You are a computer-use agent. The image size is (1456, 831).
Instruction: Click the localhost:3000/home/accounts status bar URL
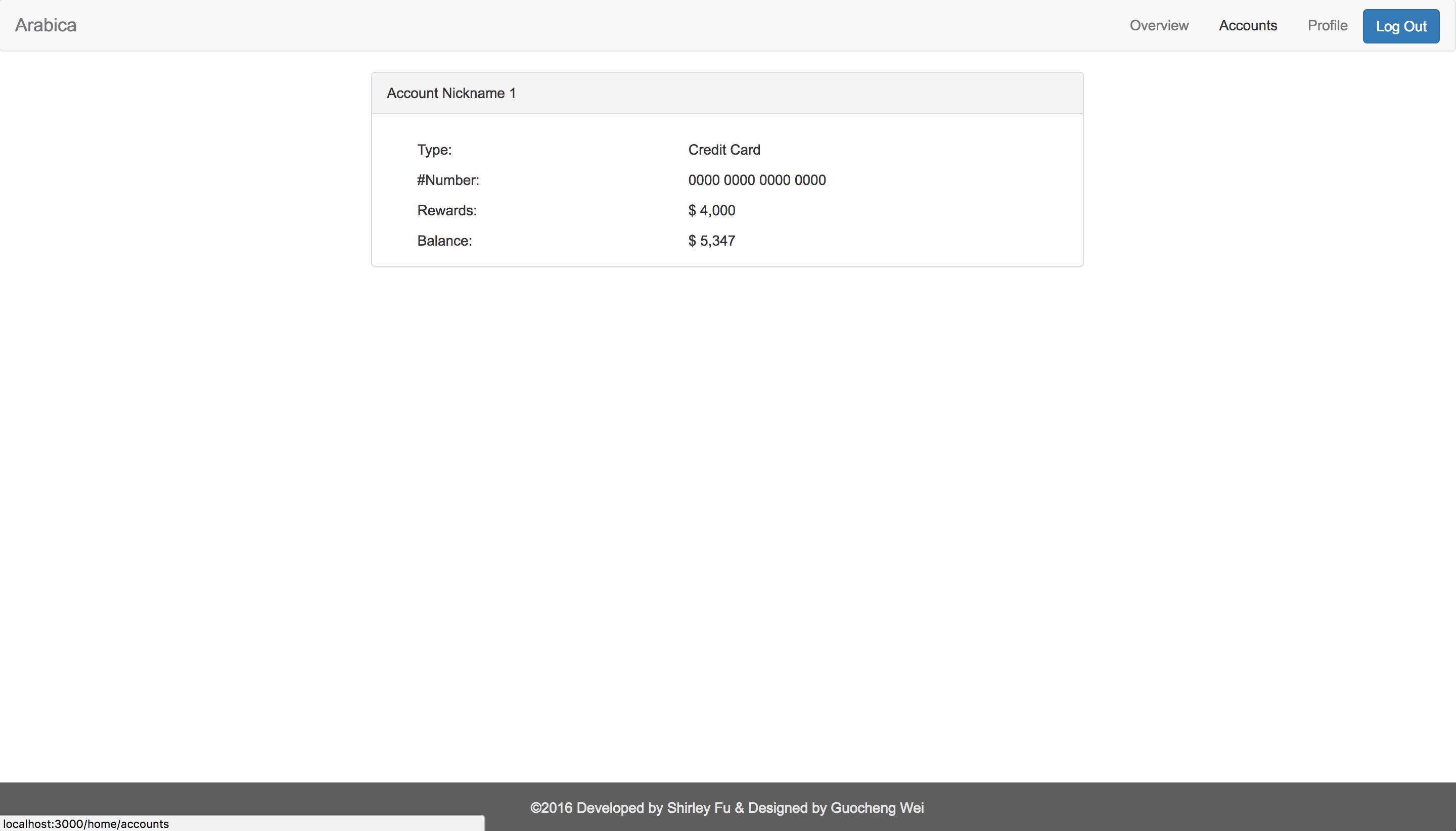(x=86, y=823)
